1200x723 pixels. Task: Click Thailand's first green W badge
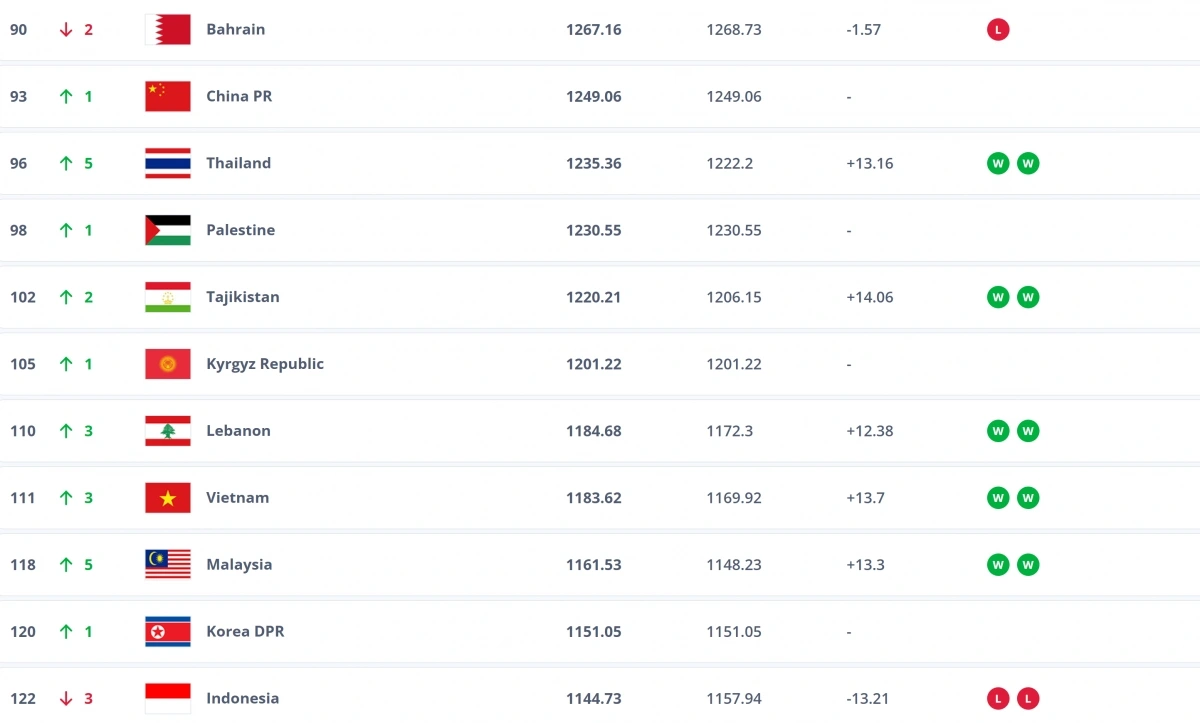[x=998, y=164]
